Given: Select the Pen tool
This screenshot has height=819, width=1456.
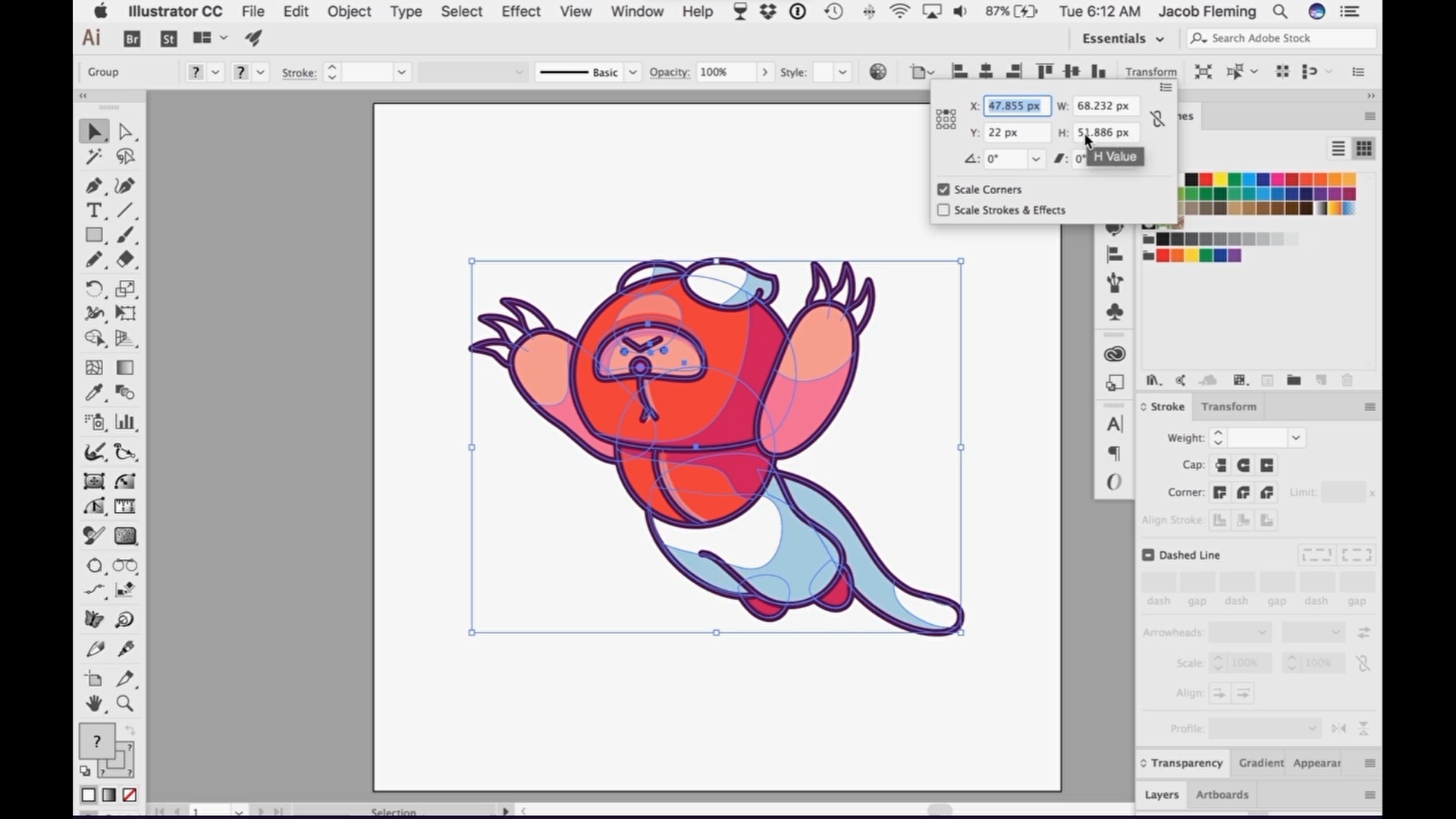Looking at the screenshot, I should pyautogui.click(x=94, y=186).
